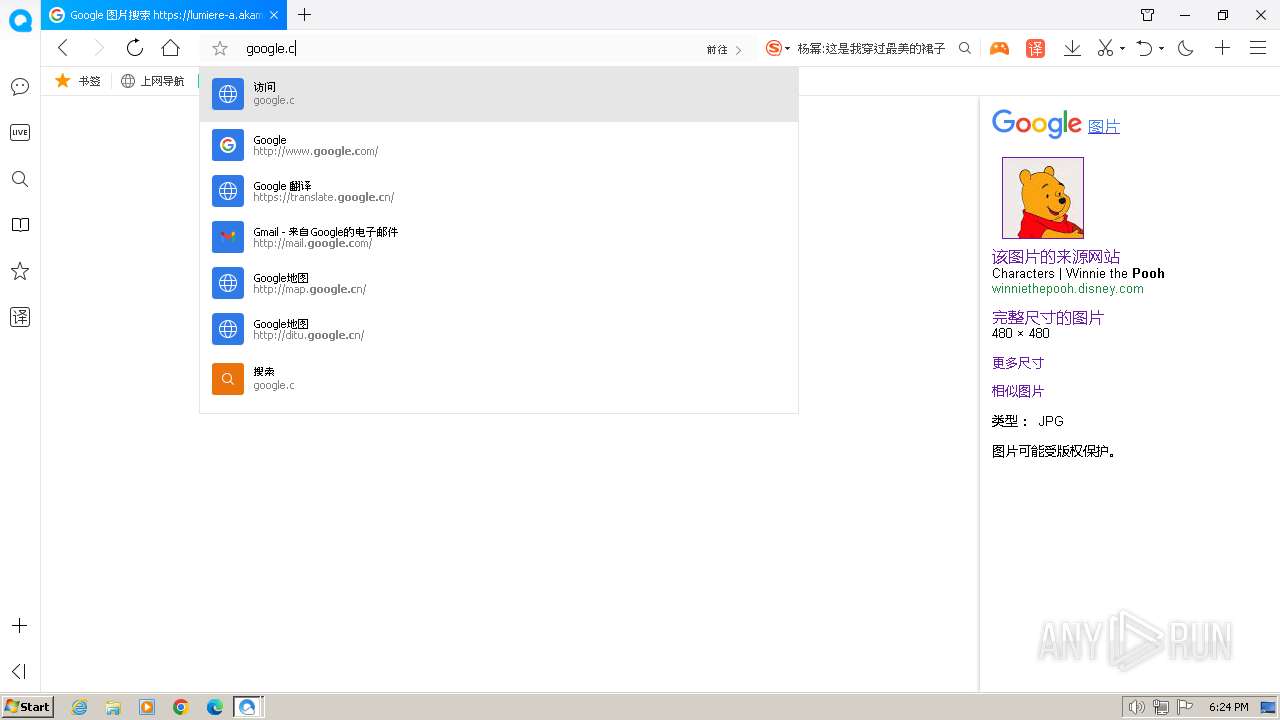This screenshot has width=1280, height=720.
Task: Click the browser logo icon
Action: [20, 20]
